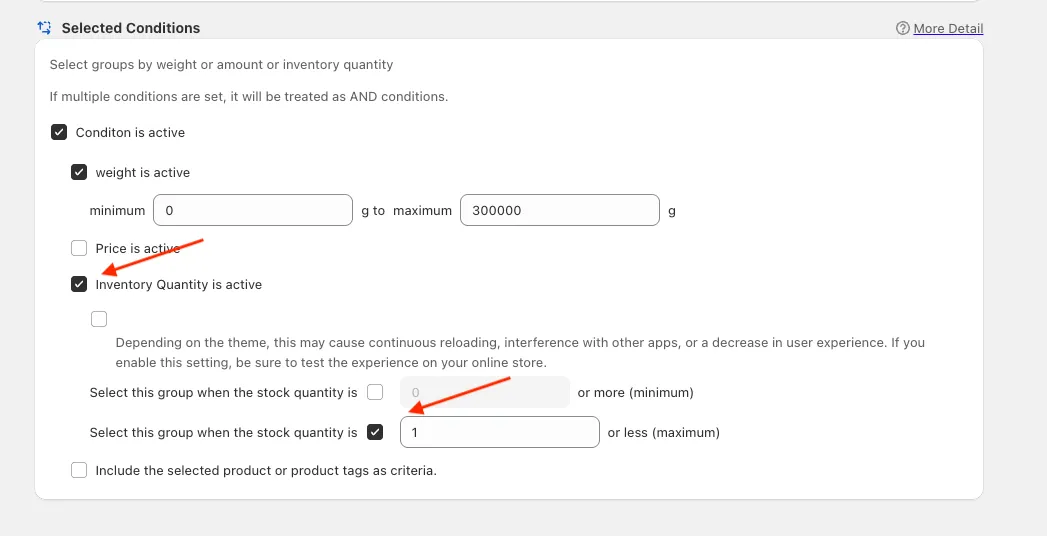
Task: Uncheck the "Conditon is active" checkbox
Action: (59, 132)
